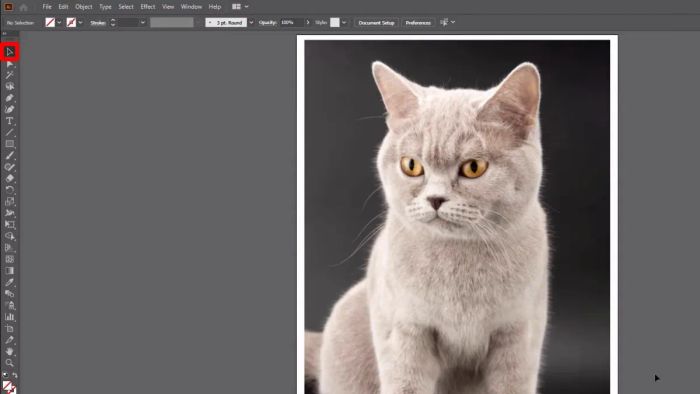Viewport: 700px width, 394px height.
Task: Click the stroke weight stepper arrows
Action: point(113,22)
